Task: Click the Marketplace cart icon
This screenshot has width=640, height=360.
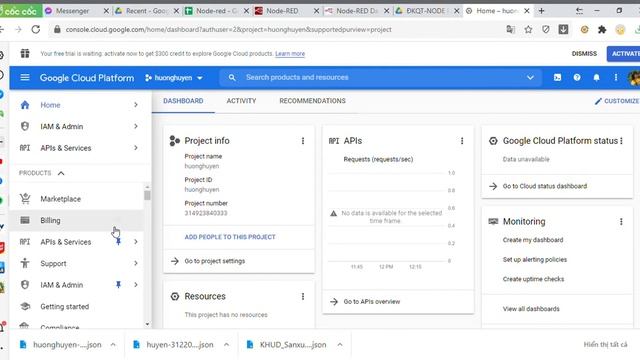Action: point(25,199)
